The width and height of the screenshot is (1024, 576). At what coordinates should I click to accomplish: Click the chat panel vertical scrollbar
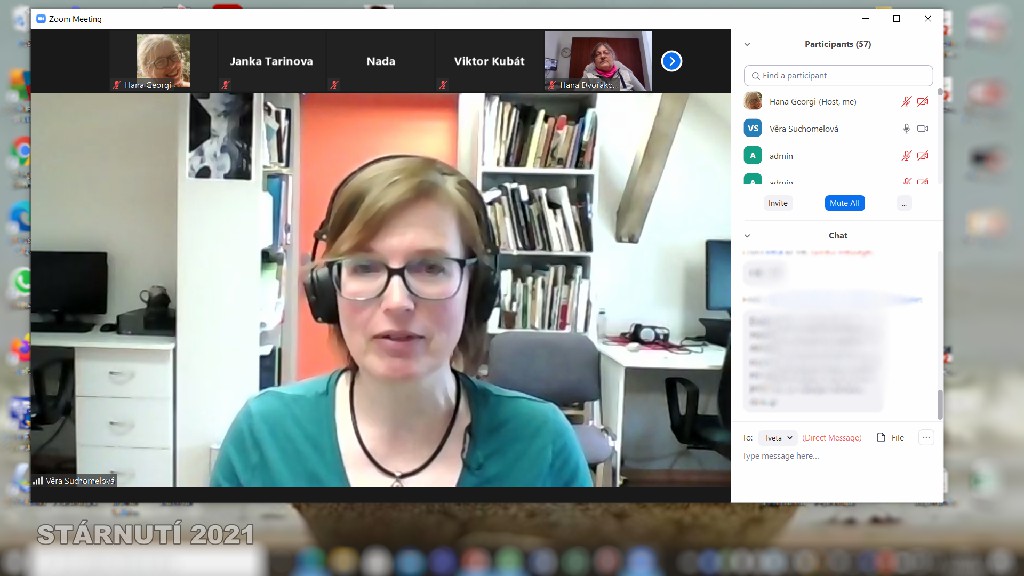(x=939, y=404)
